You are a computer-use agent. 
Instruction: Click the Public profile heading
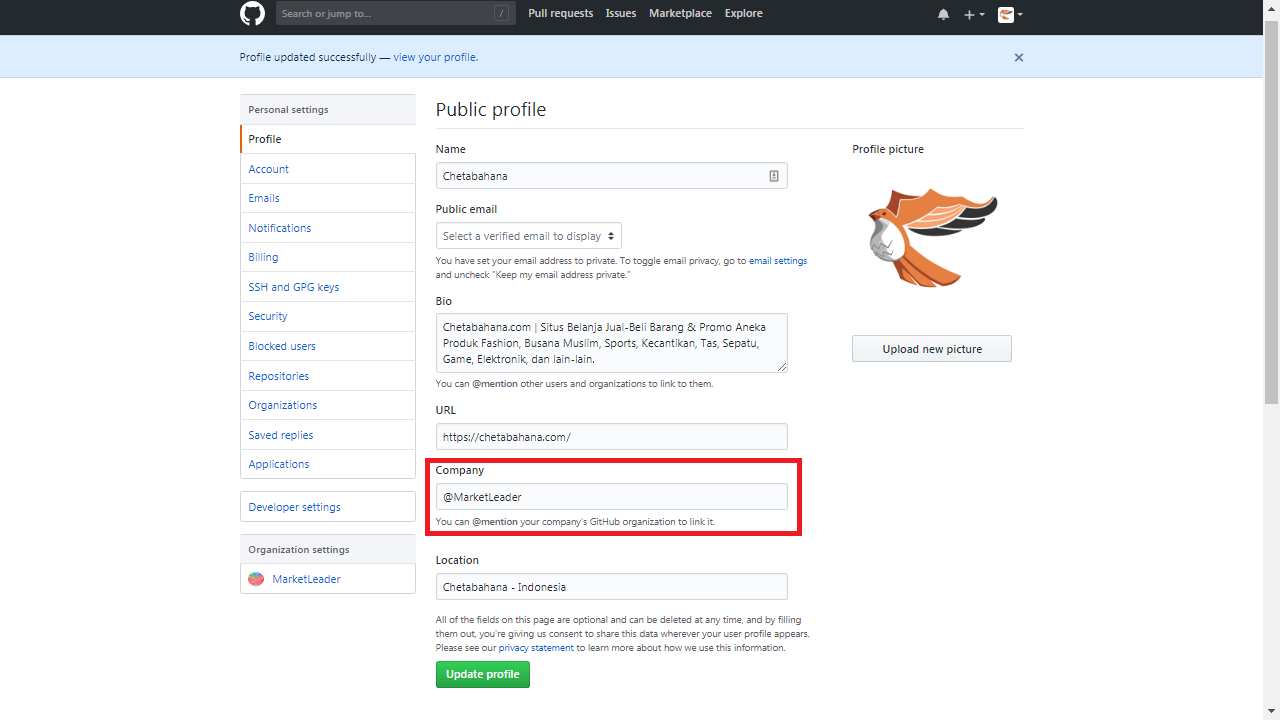[x=491, y=109]
